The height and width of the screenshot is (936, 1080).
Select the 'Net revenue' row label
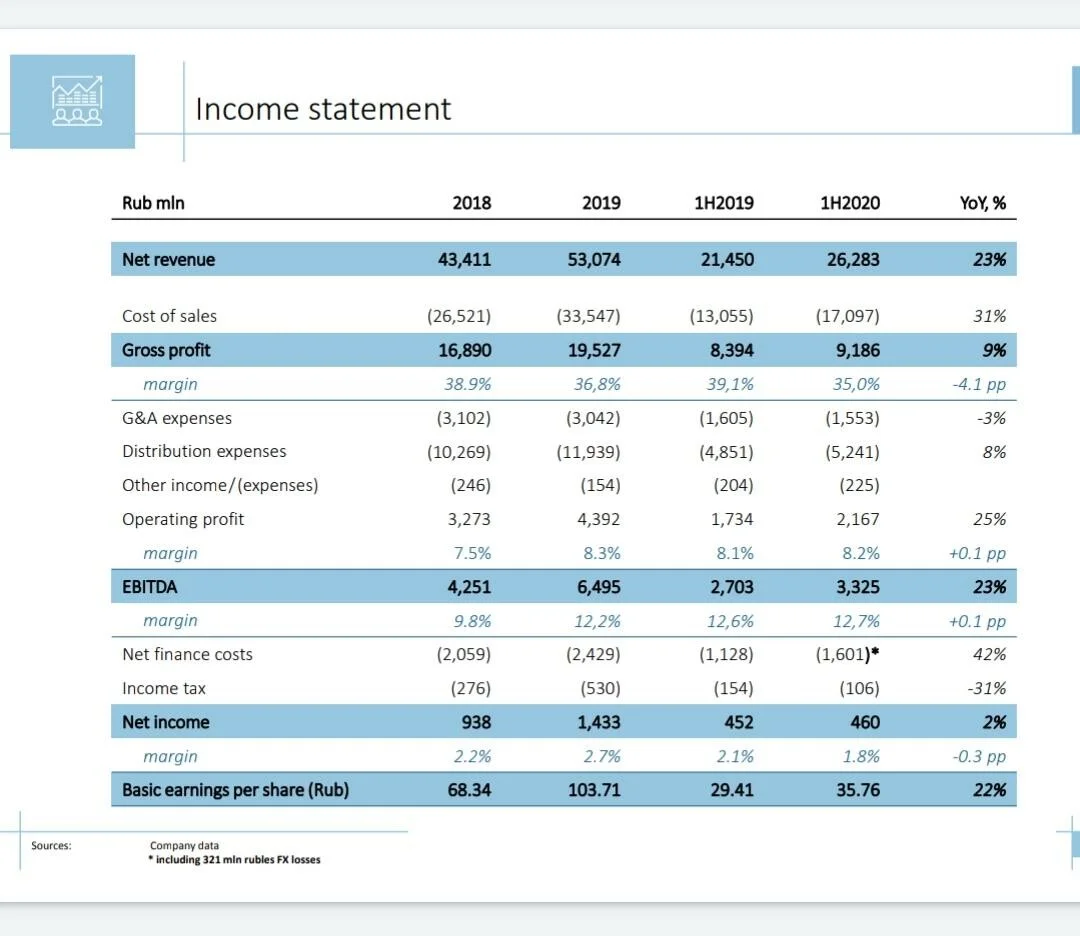click(x=169, y=260)
